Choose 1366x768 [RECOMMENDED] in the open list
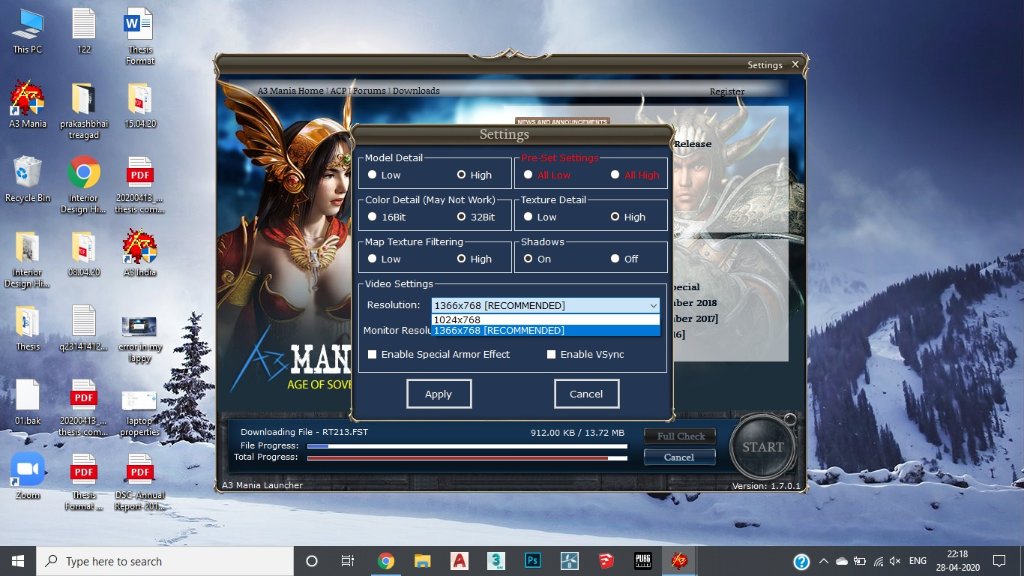 point(545,330)
